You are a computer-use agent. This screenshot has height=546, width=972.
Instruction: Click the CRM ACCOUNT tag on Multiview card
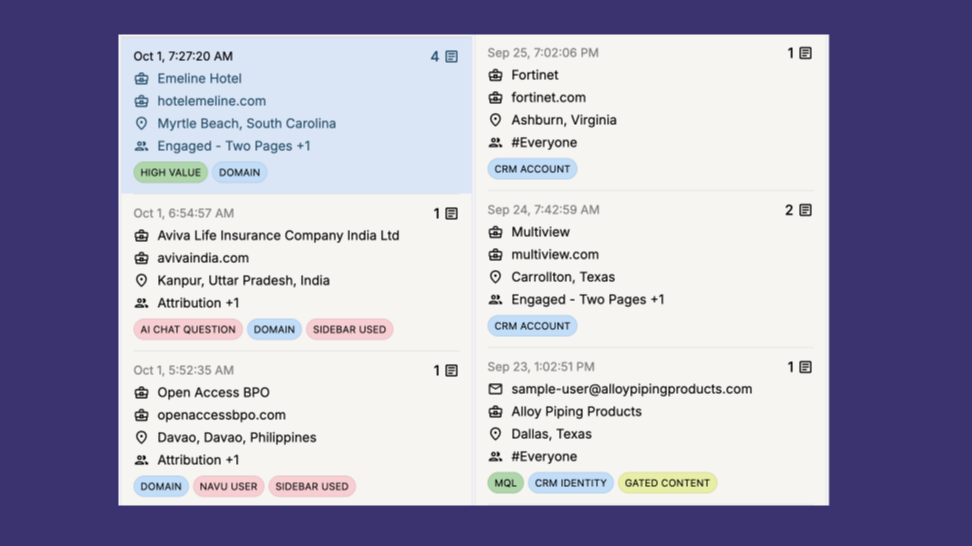click(x=532, y=326)
